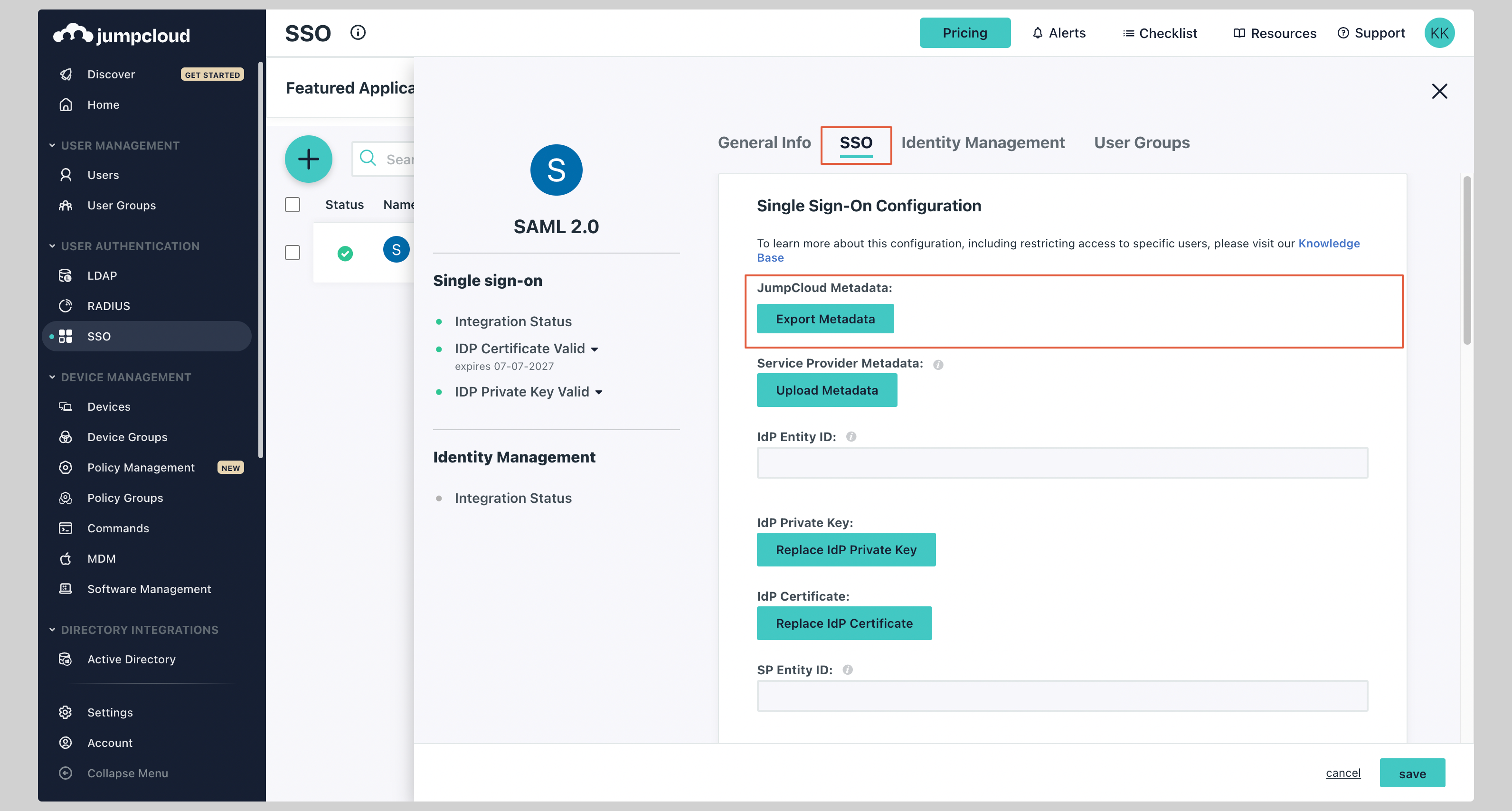The height and width of the screenshot is (811, 1512).
Task: Click Replace IdP Certificate
Action: tap(844, 624)
